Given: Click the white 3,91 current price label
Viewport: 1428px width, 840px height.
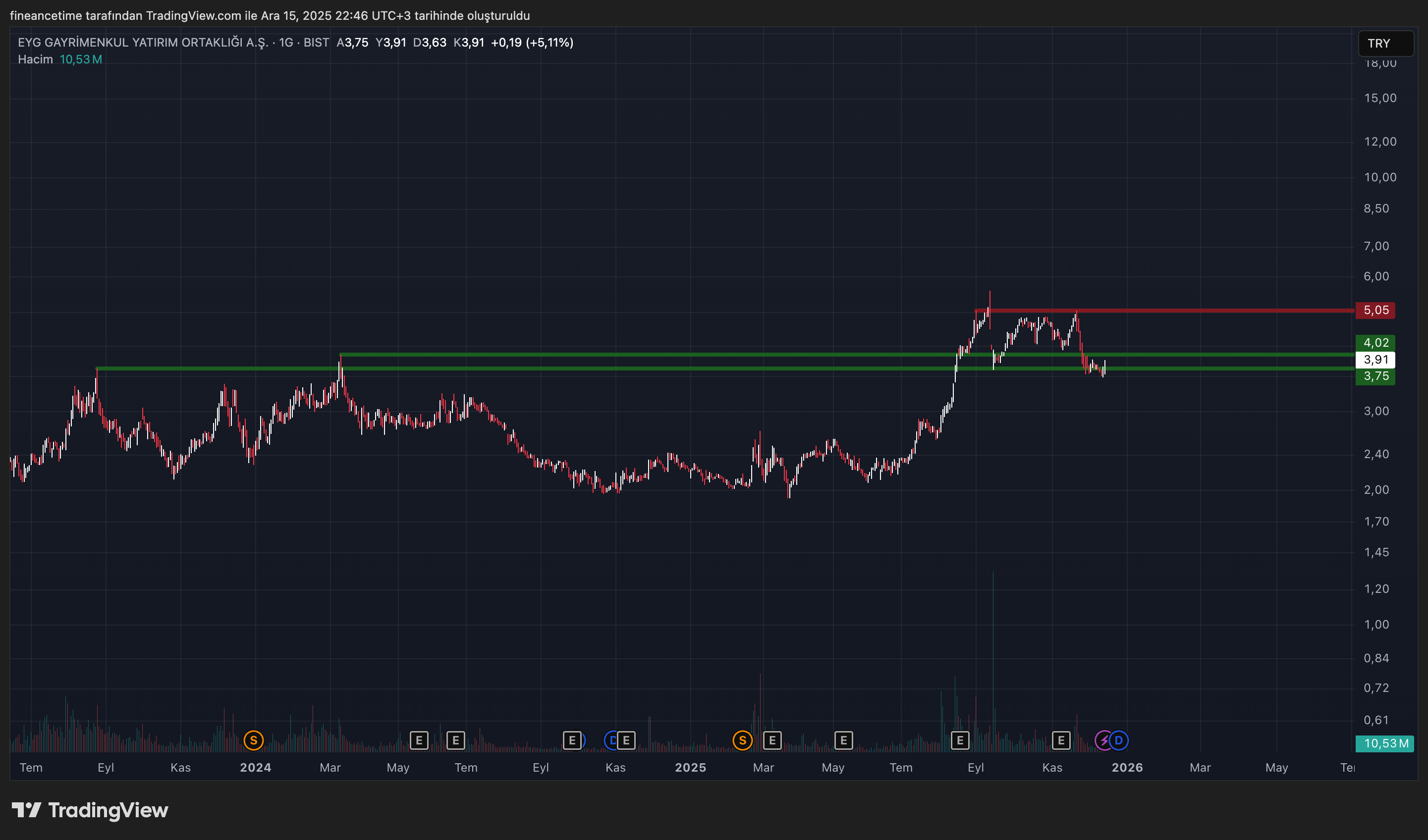Looking at the screenshot, I should coord(1375,360).
